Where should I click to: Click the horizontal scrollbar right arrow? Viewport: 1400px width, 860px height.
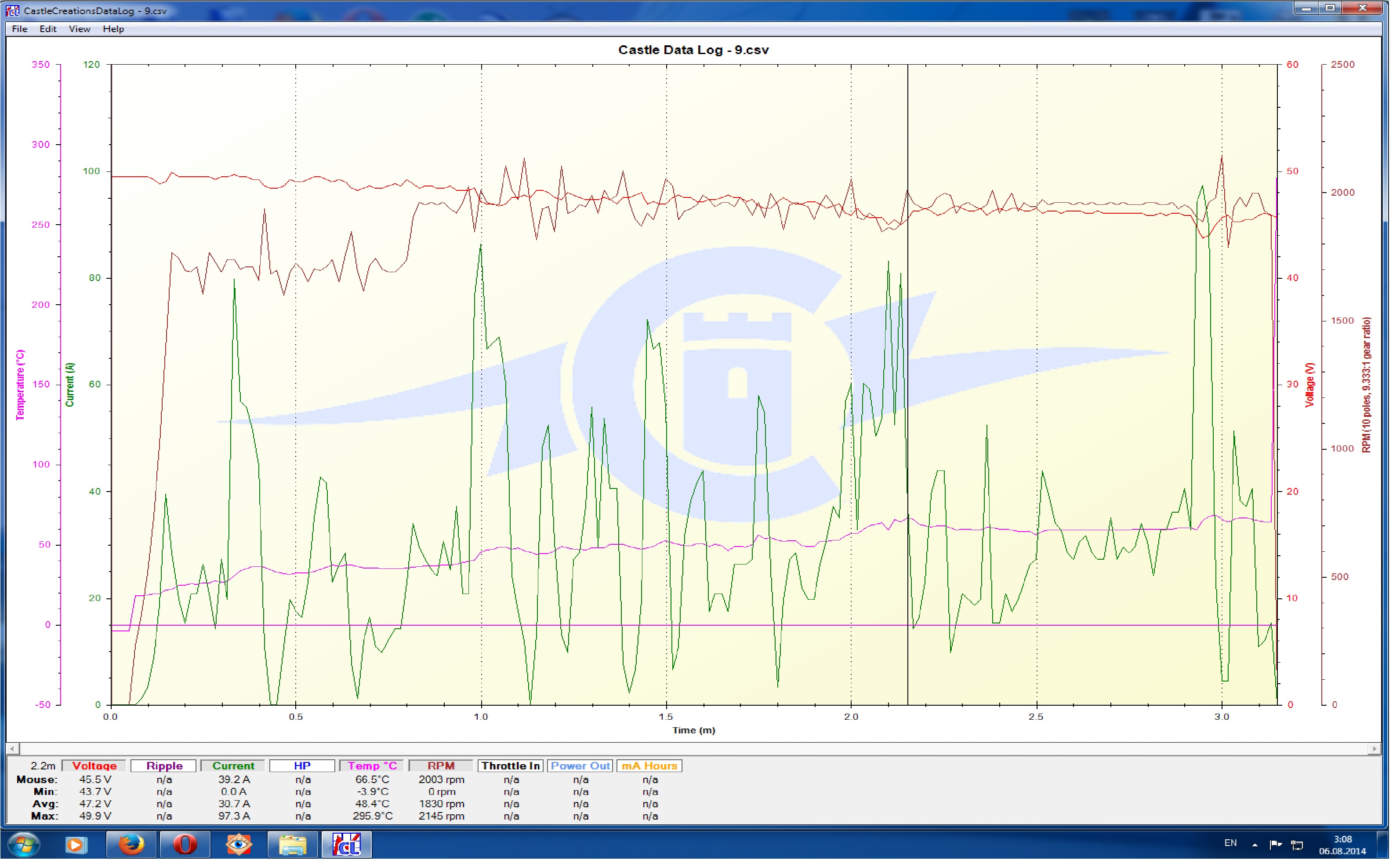(1375, 748)
